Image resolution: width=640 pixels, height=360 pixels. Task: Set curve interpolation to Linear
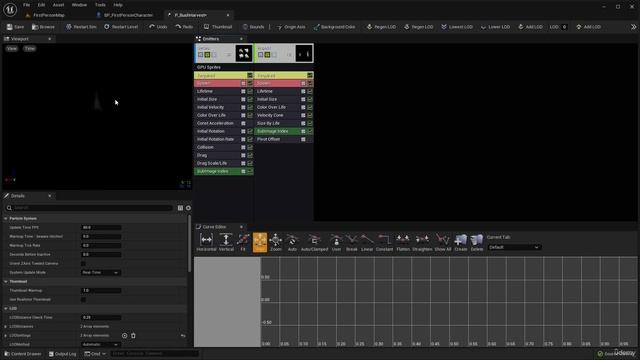[x=367, y=242]
